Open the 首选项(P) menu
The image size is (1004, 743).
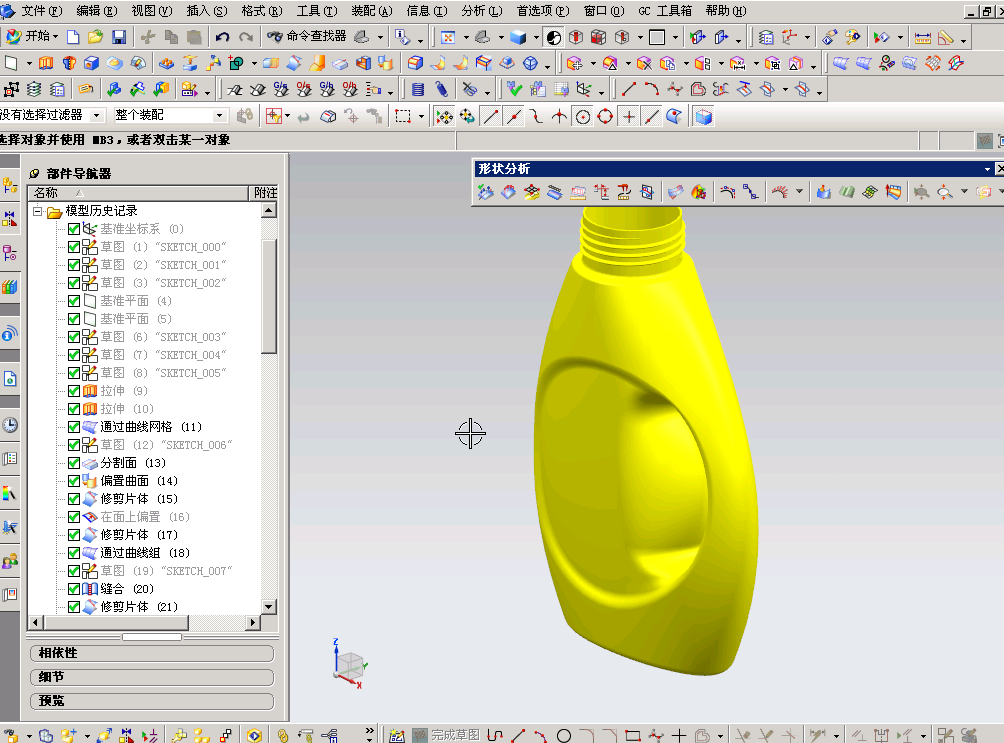click(544, 11)
